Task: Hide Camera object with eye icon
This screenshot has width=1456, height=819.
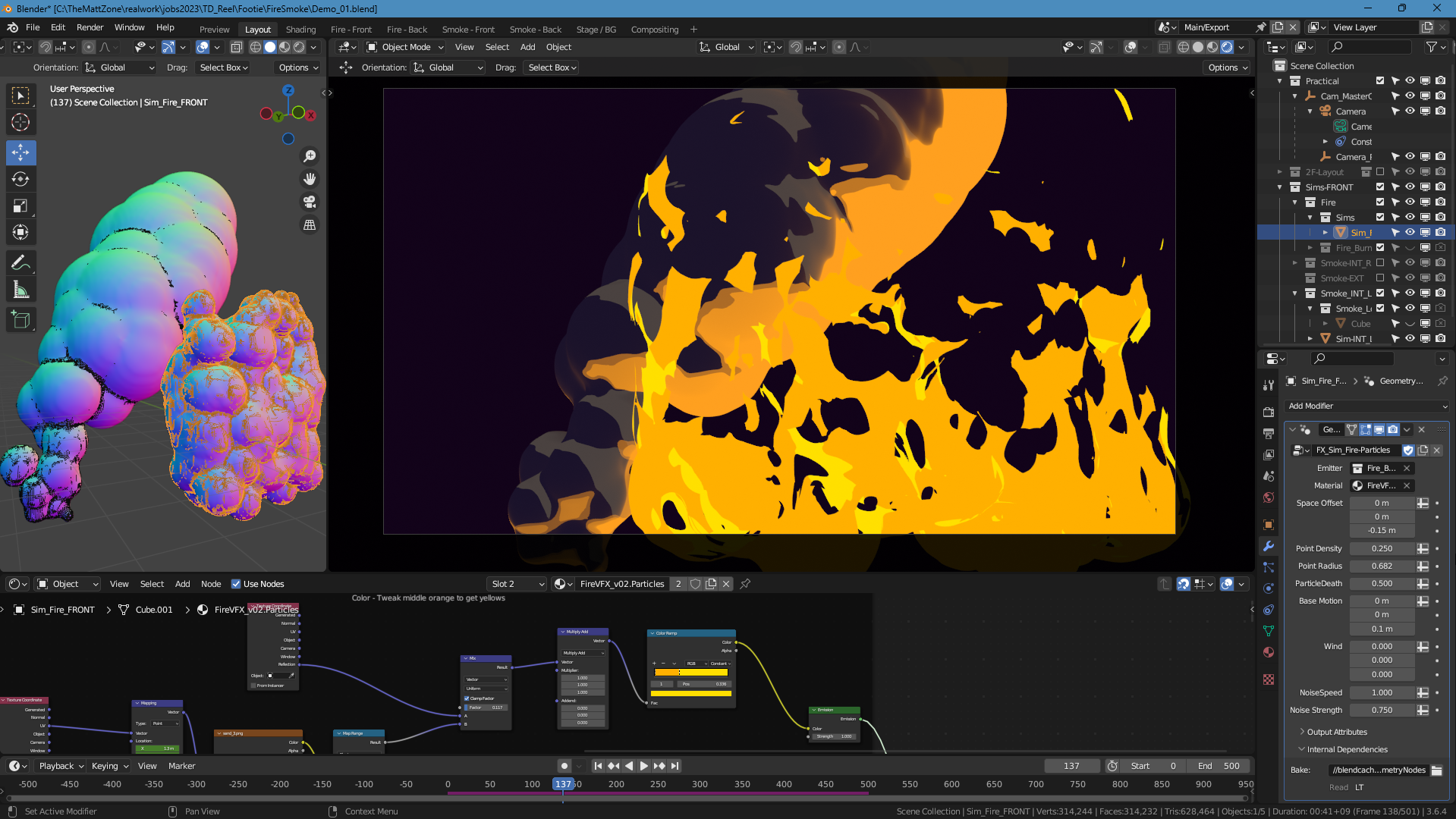Action: click(x=1410, y=111)
